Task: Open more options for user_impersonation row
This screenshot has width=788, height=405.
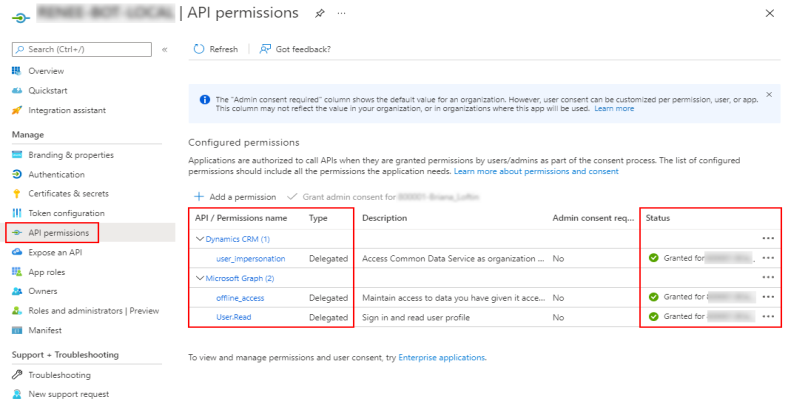Action: click(x=768, y=258)
